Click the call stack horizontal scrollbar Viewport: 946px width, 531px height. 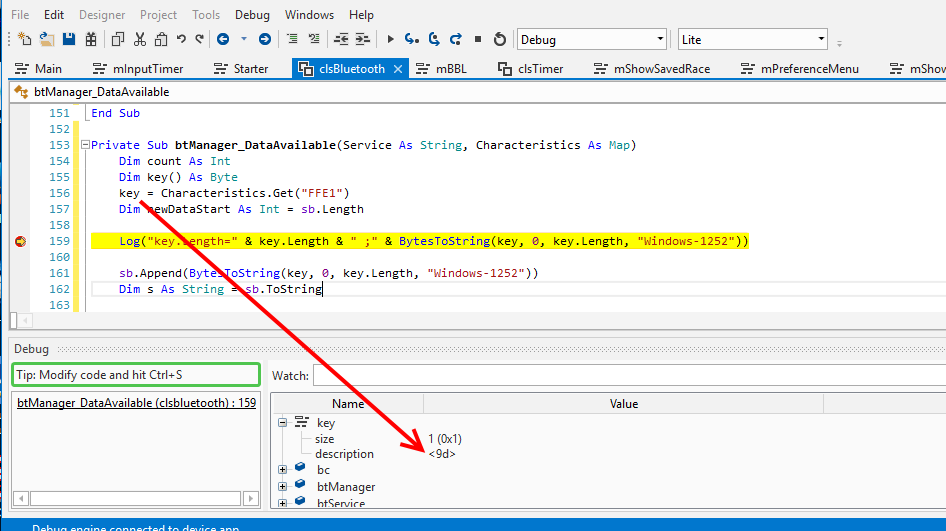coord(136,497)
